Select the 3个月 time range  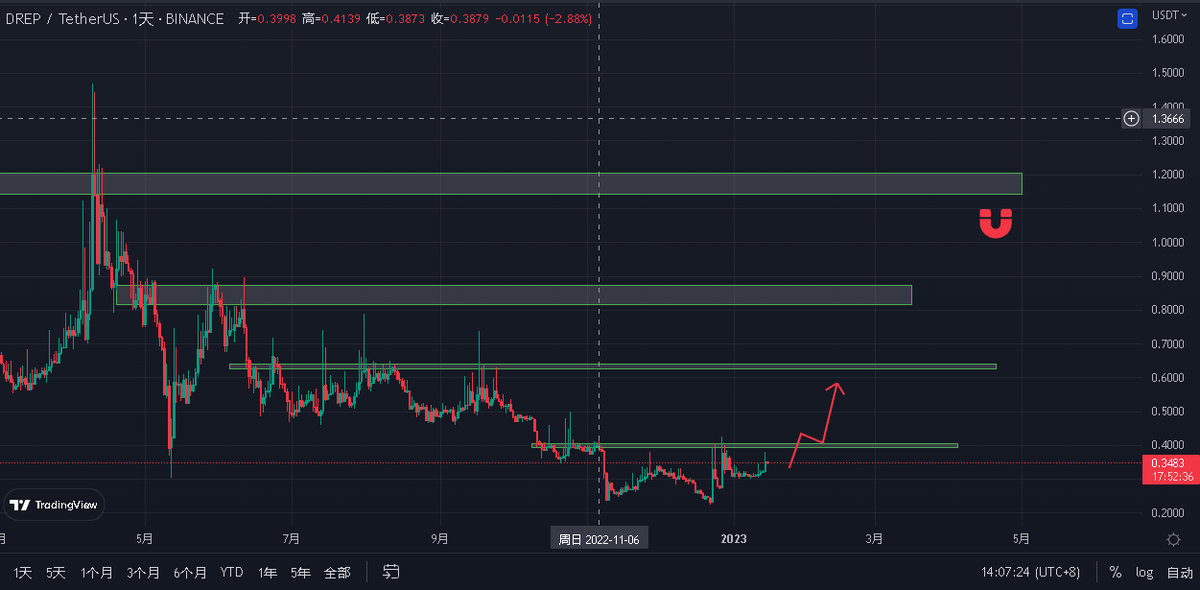pyautogui.click(x=143, y=573)
